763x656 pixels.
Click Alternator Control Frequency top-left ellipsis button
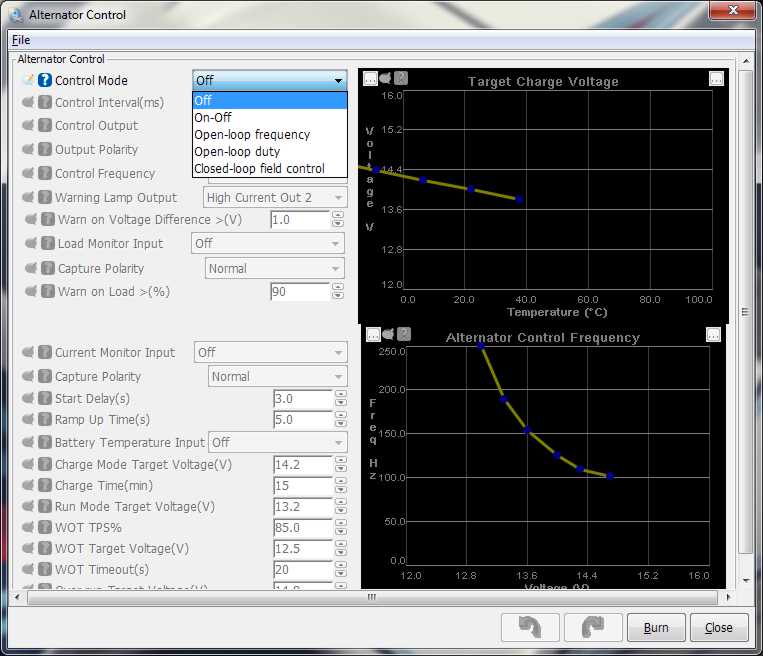click(x=372, y=334)
